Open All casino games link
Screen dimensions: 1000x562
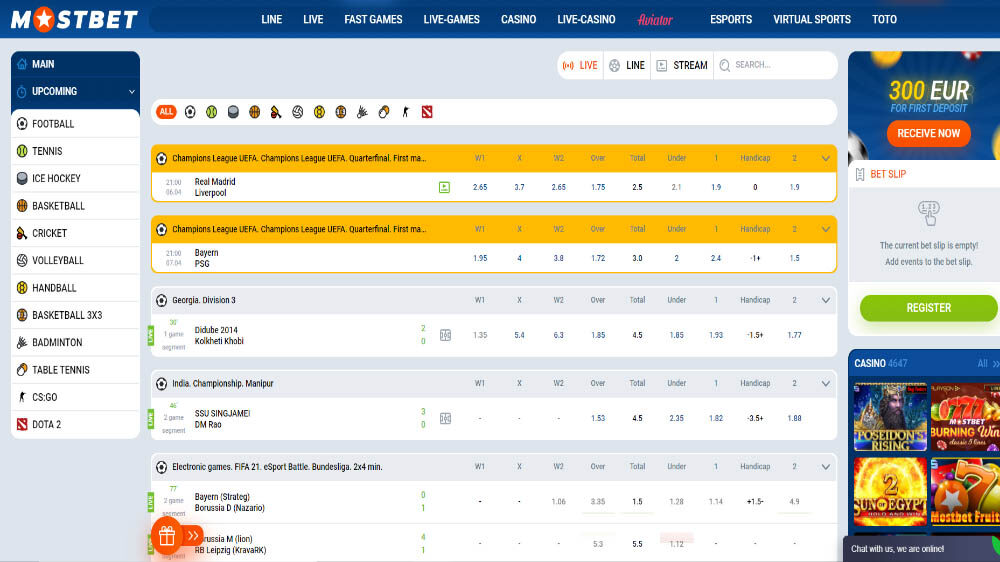988,364
